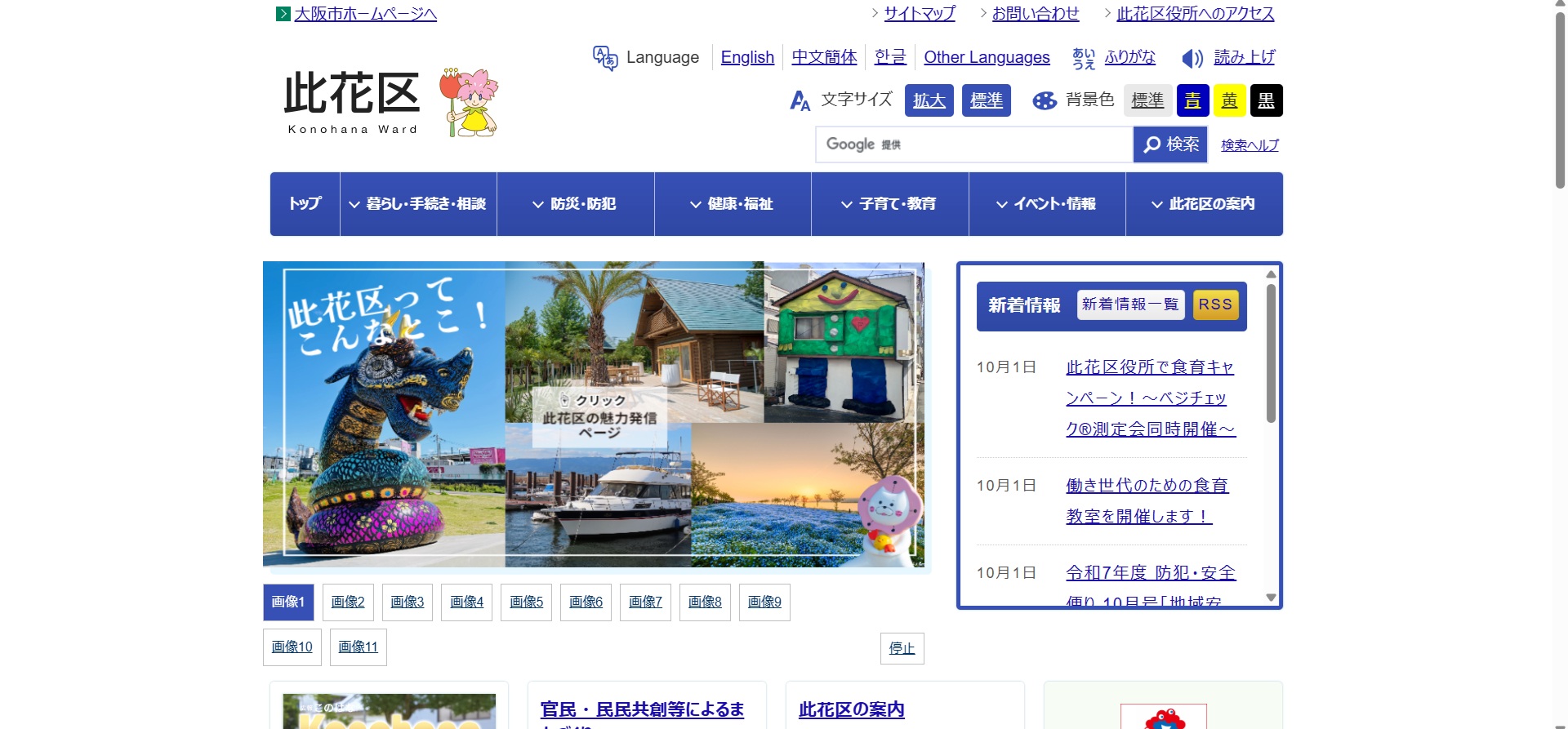The height and width of the screenshot is (729, 1568).
Task: Expand the 防災・防犯 menu
Action: tap(575, 204)
